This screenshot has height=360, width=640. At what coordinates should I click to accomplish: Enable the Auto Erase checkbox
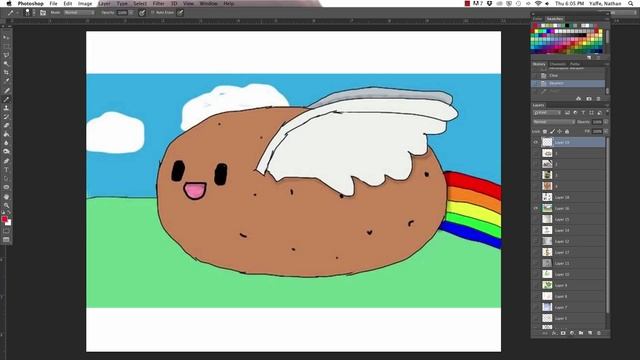[153, 13]
